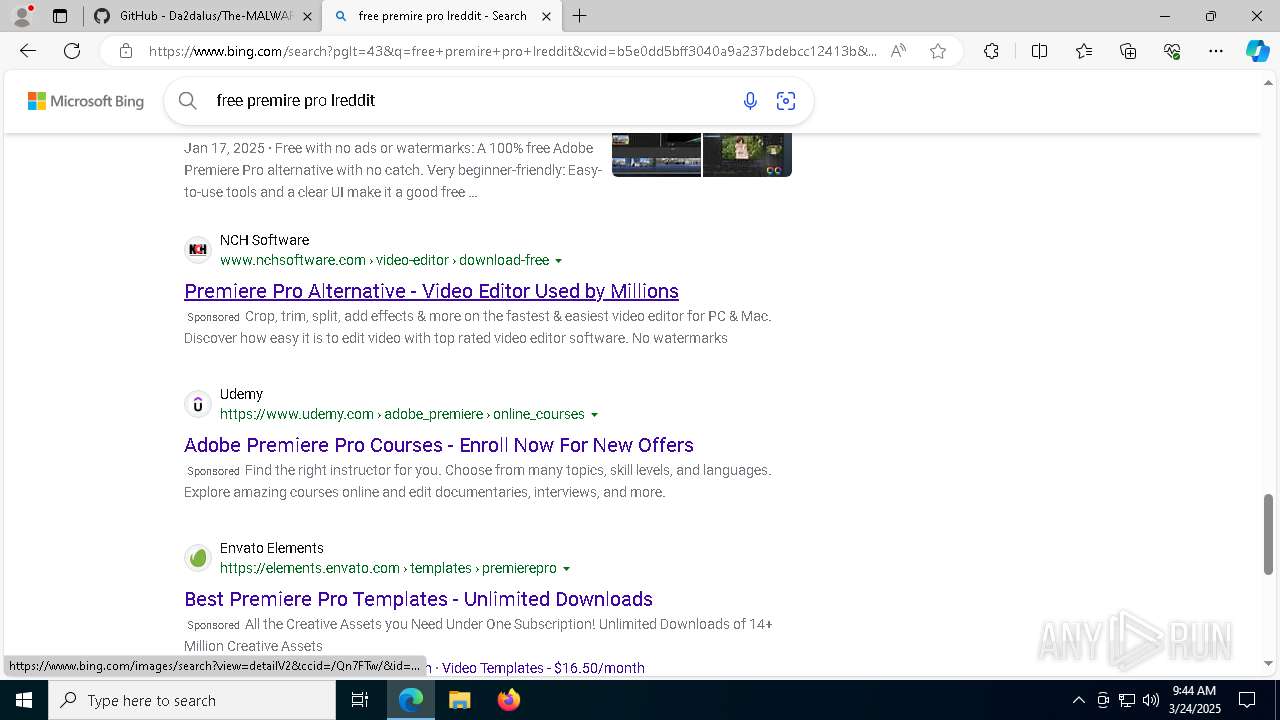The width and height of the screenshot is (1280, 720).
Task: Click the Bing search text box
Action: point(470,101)
